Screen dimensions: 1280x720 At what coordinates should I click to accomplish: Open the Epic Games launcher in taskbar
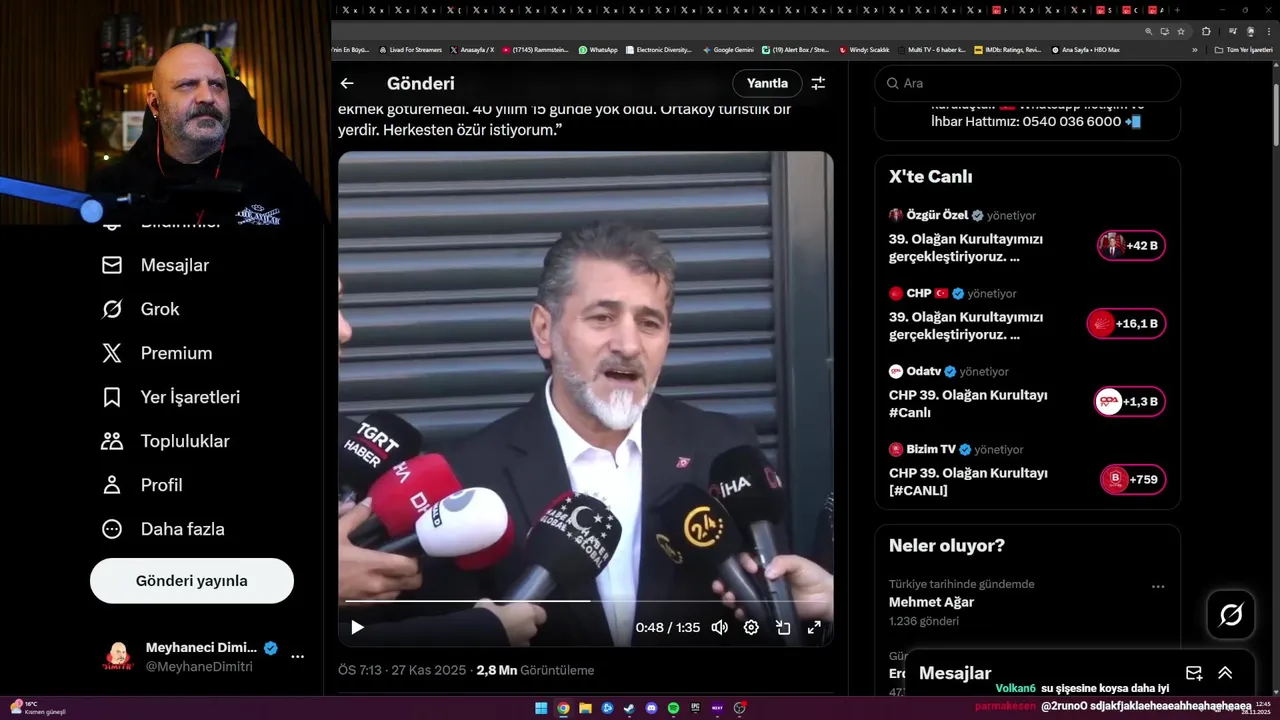tap(695, 708)
